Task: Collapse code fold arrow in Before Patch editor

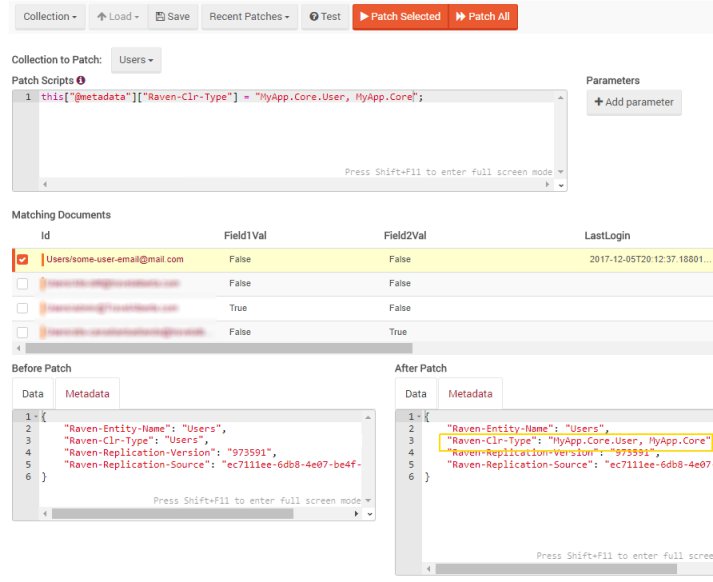Action: (36, 417)
